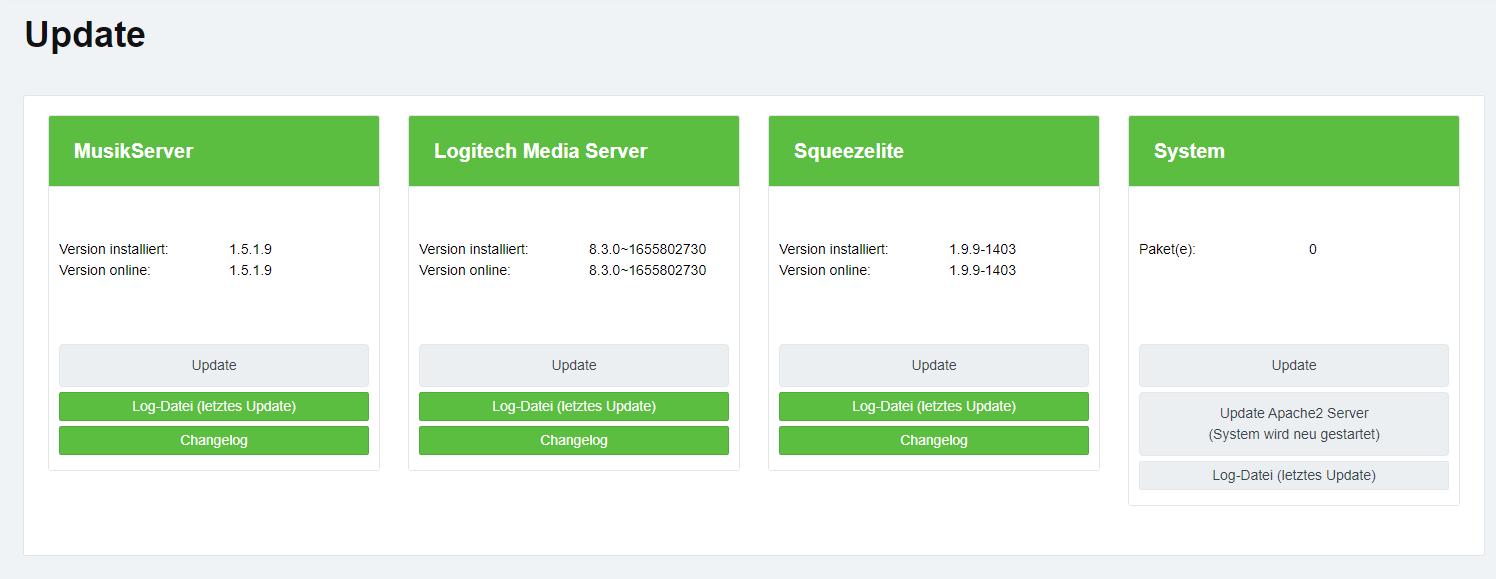Select the Squeezelite card header
The image size is (1496, 579).
pos(934,151)
